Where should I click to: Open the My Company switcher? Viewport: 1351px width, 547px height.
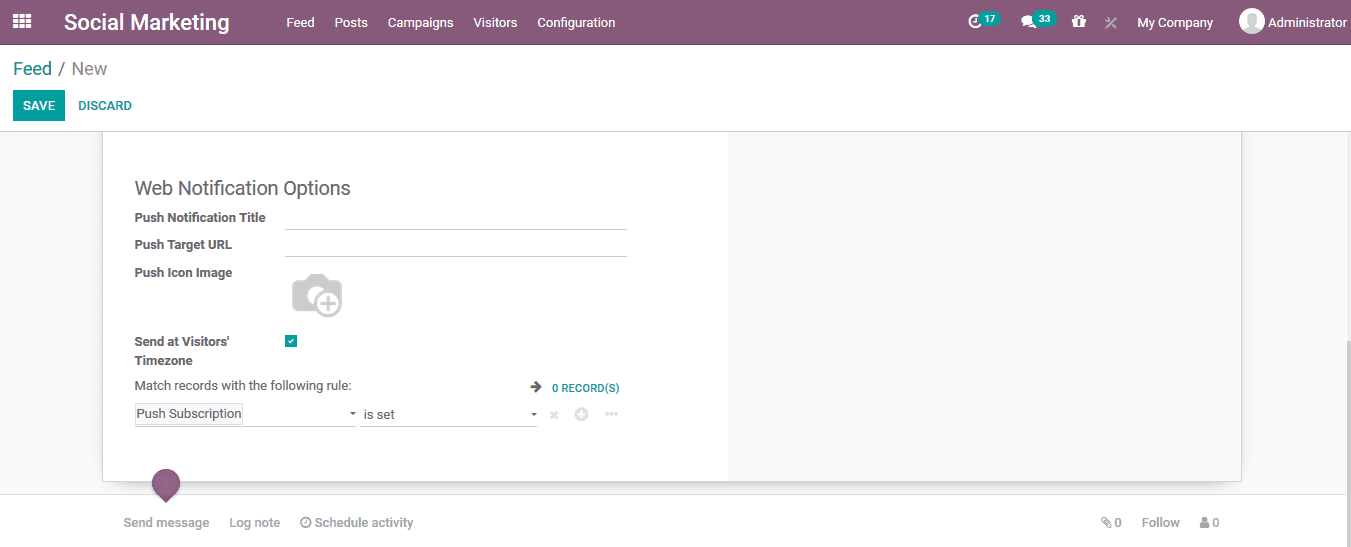coord(1175,22)
